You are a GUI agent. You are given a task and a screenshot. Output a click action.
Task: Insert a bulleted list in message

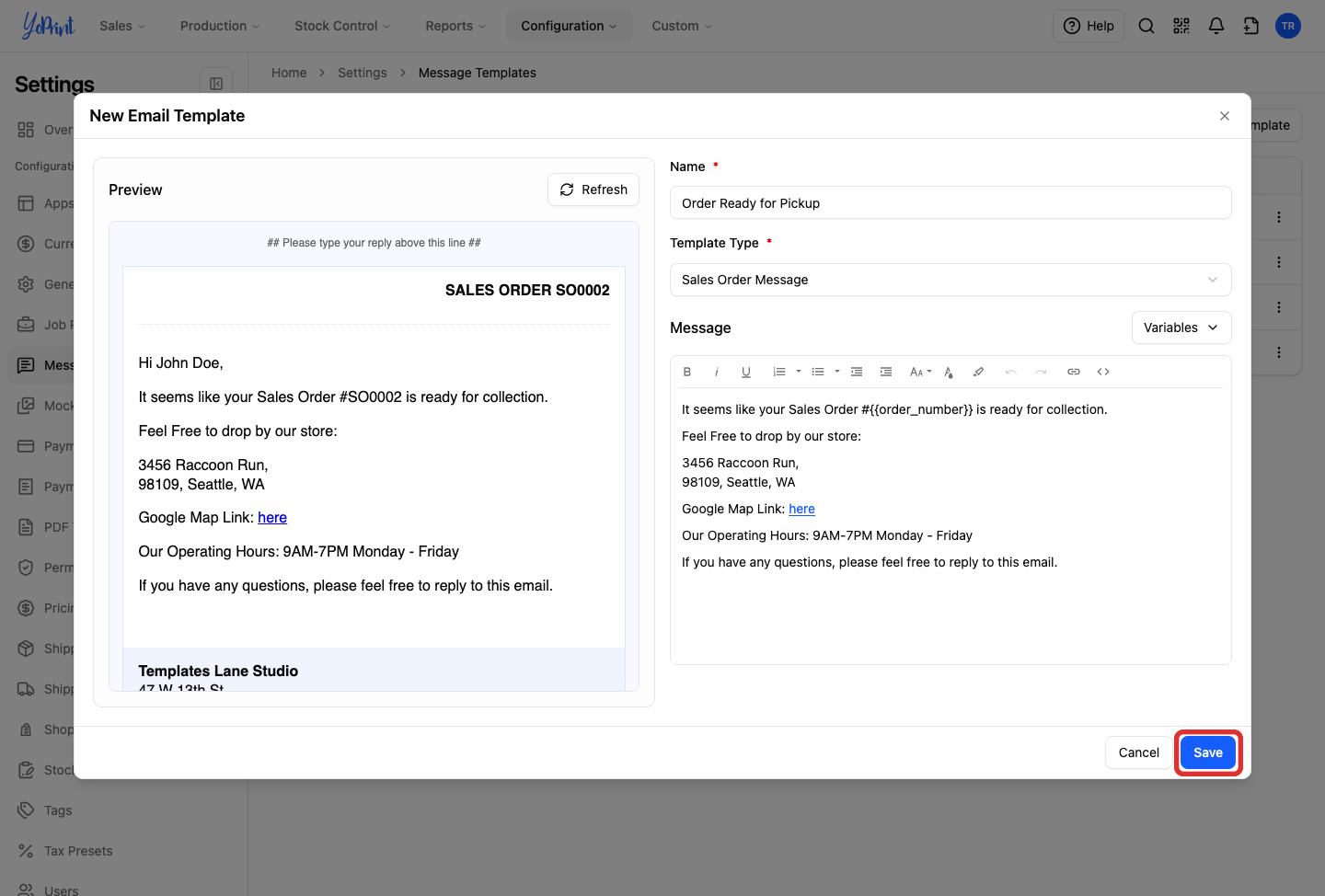818,372
